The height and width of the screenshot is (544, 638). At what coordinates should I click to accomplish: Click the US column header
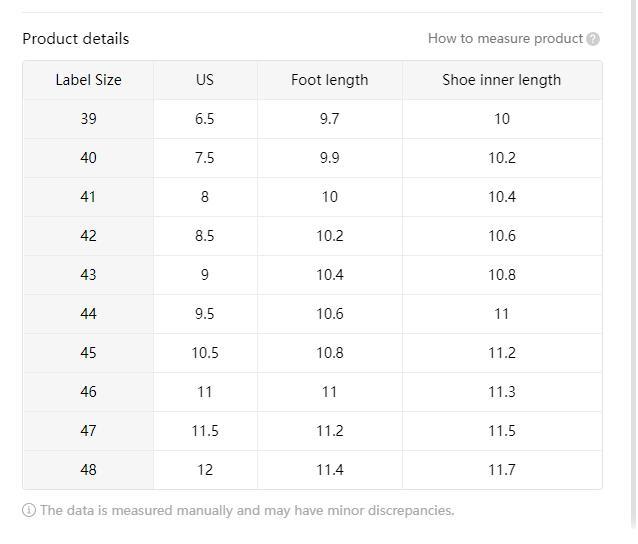[x=205, y=80]
